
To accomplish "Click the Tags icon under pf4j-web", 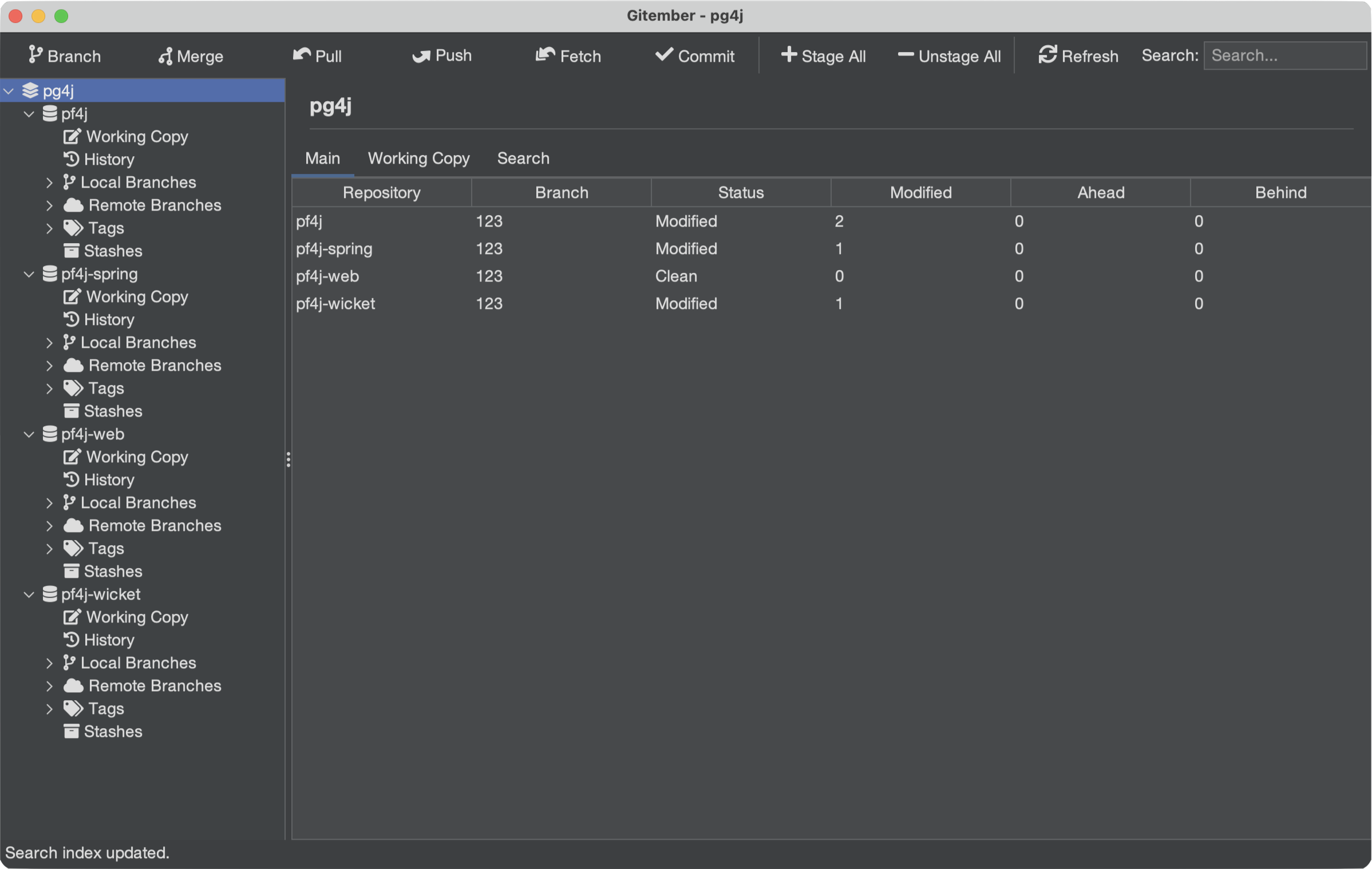I will (x=73, y=548).
